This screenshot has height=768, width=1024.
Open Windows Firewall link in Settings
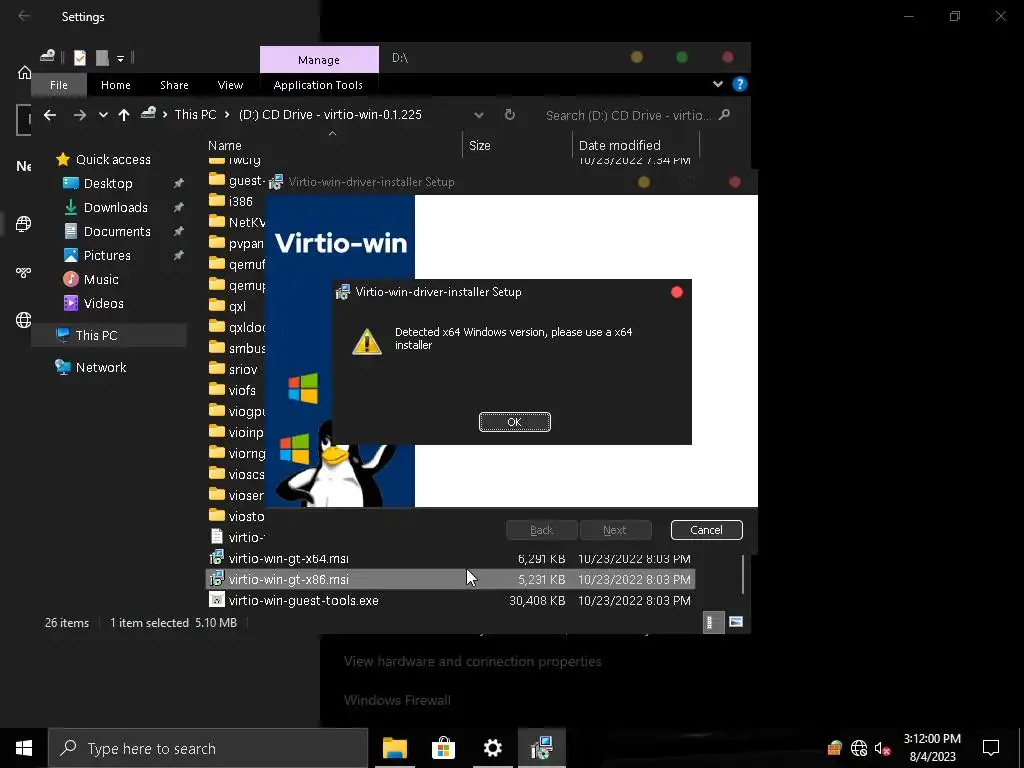[x=397, y=700]
